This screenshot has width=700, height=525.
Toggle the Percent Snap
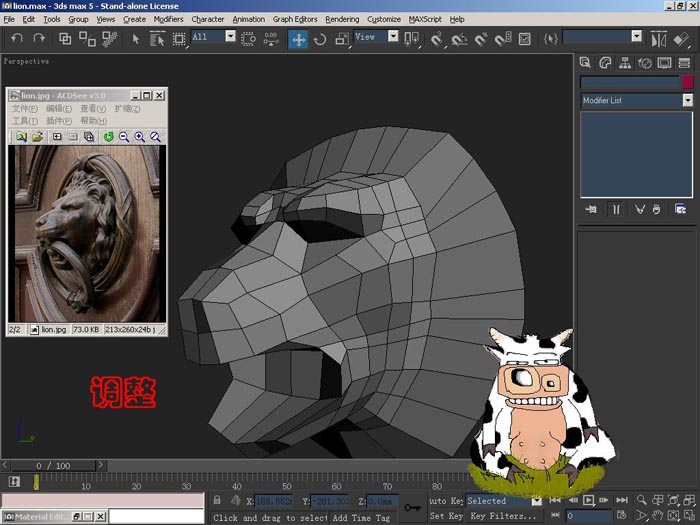pos(481,39)
